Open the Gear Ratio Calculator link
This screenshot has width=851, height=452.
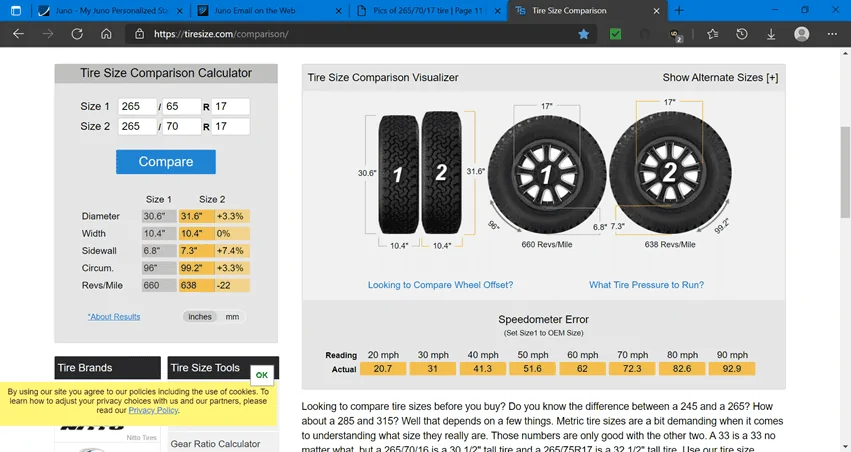point(215,444)
